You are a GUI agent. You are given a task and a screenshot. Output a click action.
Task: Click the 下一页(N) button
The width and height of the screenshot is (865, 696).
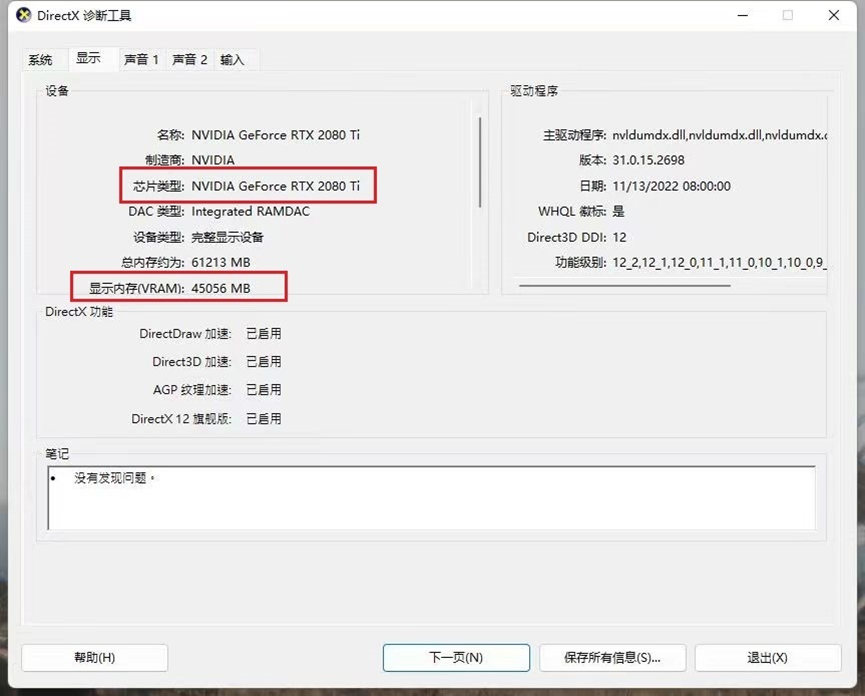coord(456,657)
